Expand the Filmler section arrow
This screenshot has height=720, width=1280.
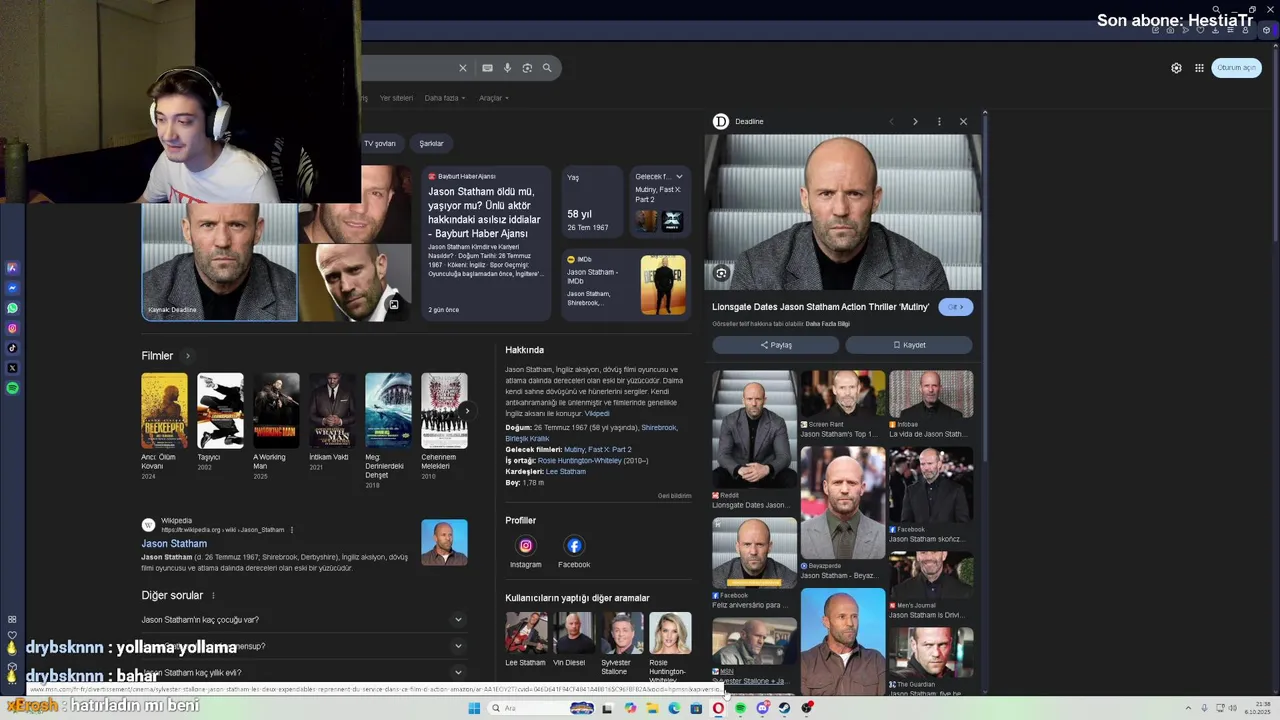coord(187,356)
